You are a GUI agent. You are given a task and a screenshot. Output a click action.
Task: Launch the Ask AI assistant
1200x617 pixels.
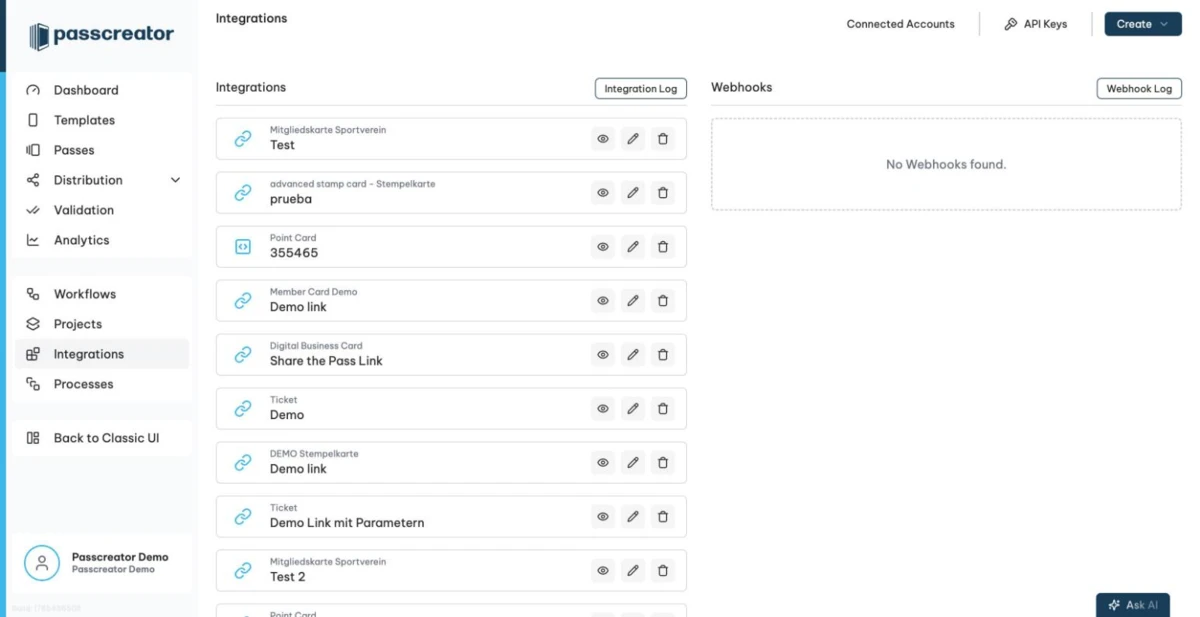point(1133,605)
